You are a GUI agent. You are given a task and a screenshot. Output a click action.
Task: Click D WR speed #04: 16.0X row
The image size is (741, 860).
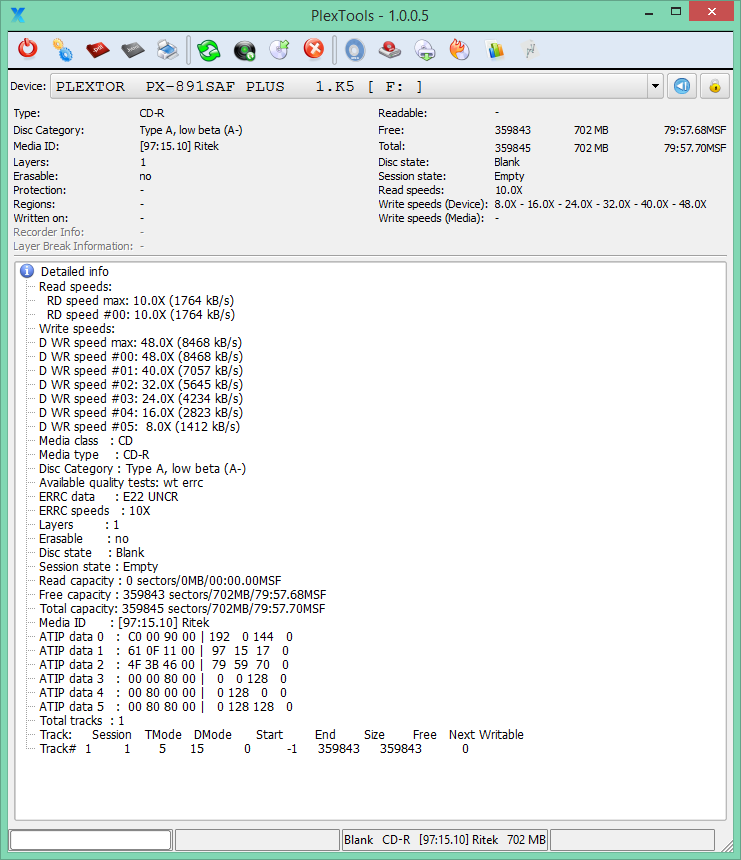click(x=141, y=412)
